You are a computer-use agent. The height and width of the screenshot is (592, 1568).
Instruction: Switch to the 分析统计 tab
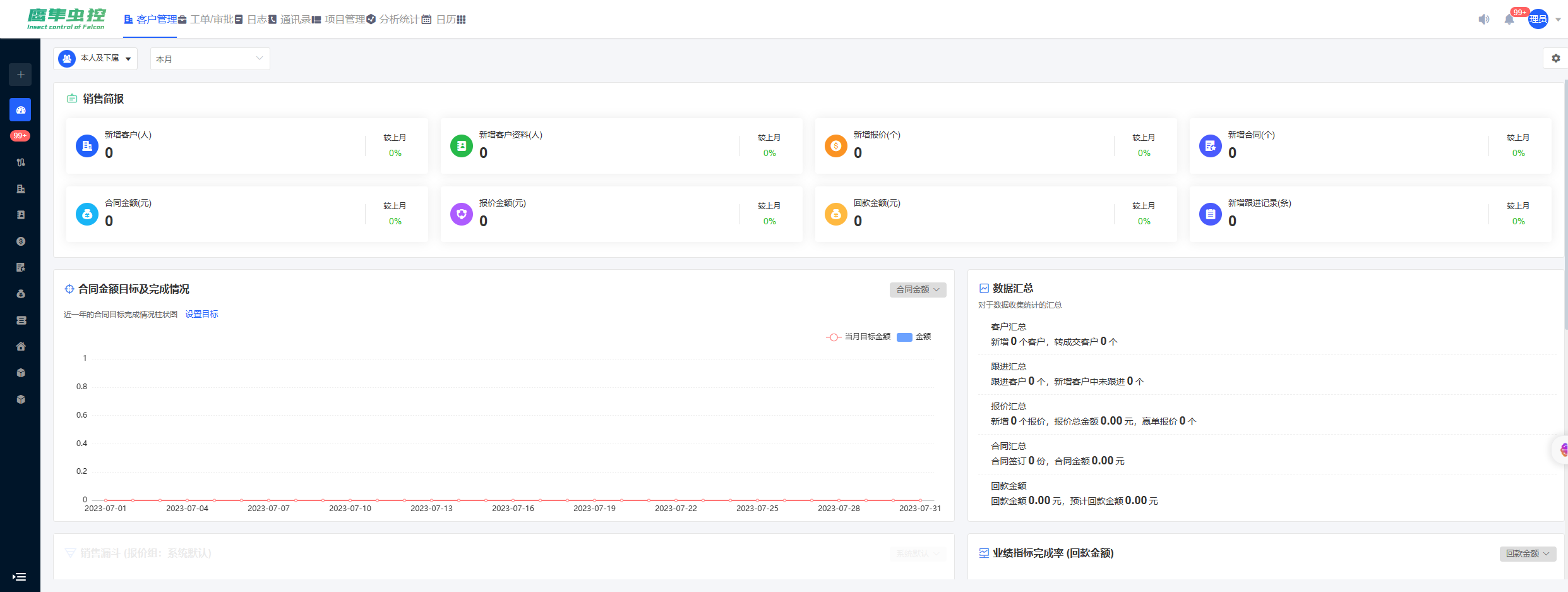click(393, 20)
